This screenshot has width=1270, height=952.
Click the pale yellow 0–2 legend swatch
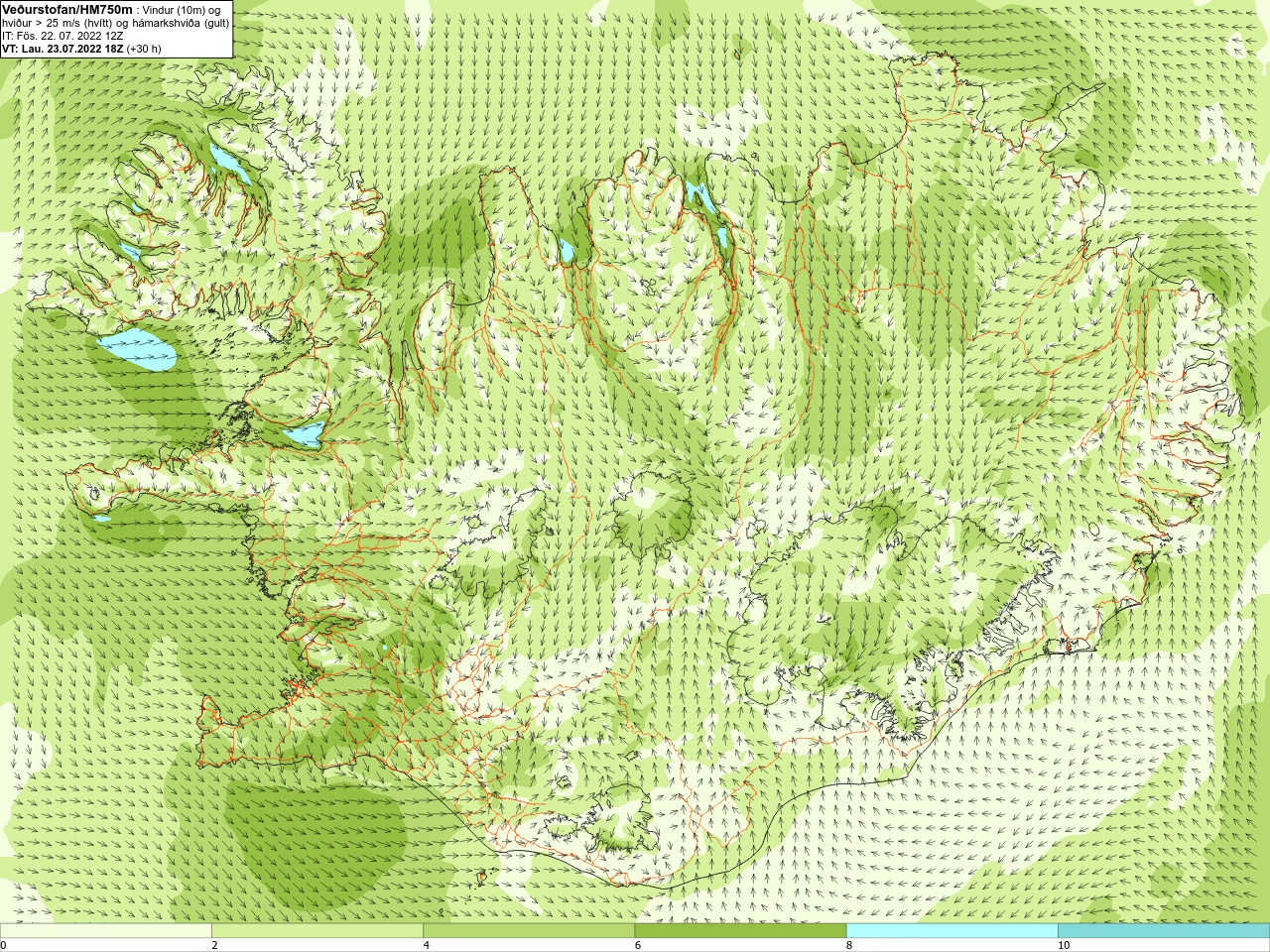(x=106, y=931)
